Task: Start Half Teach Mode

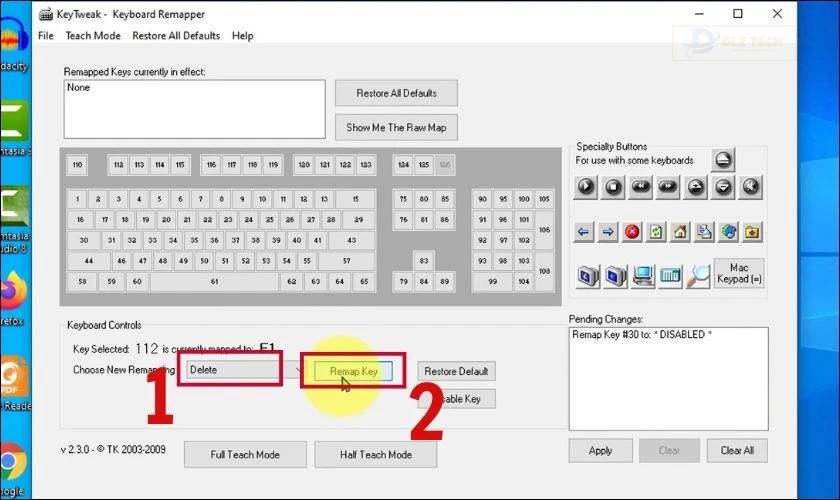Action: 376,454
